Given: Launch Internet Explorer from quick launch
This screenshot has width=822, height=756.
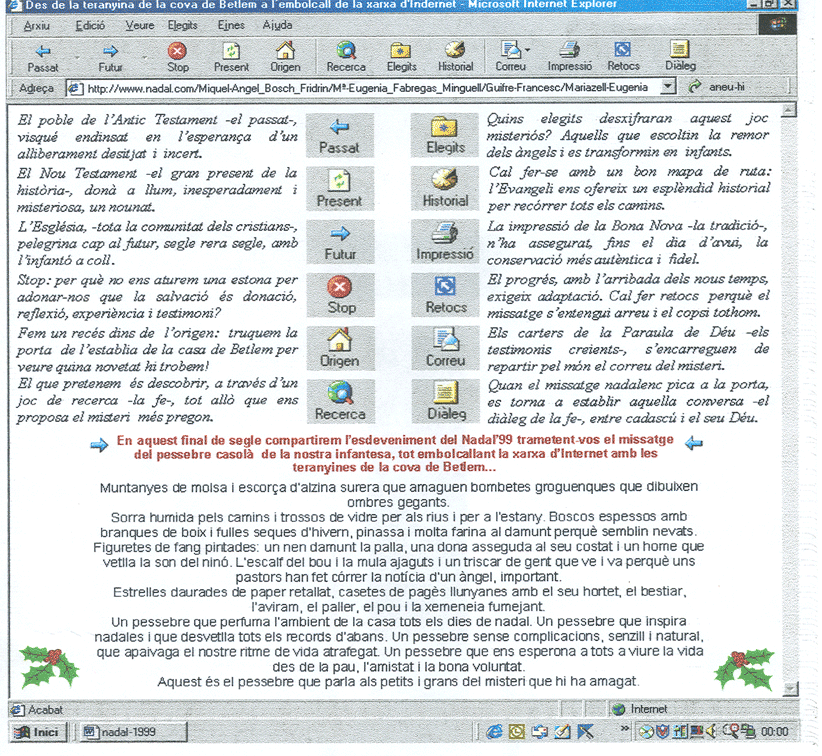Looking at the screenshot, I should coord(494,732).
